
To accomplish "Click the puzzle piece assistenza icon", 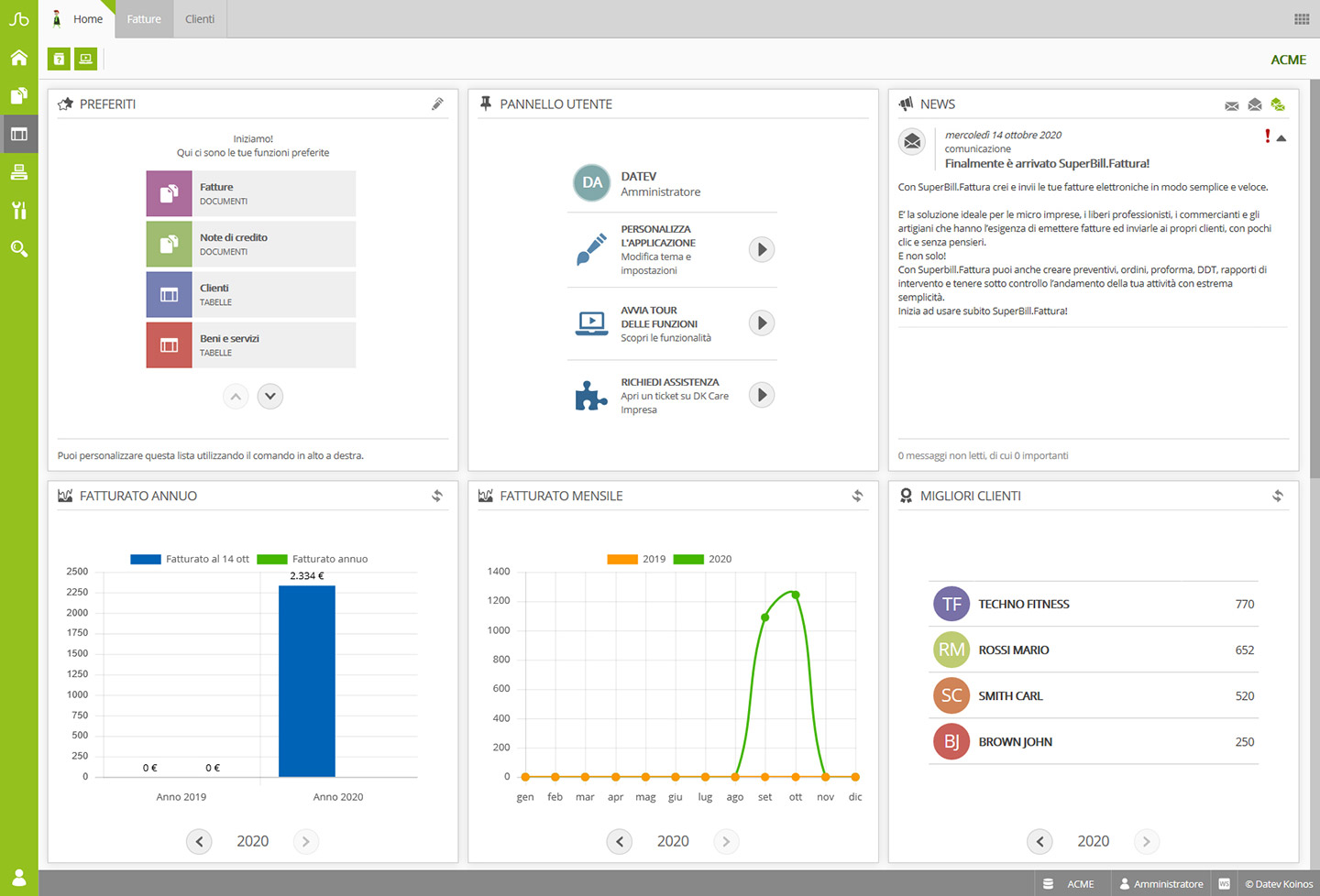I will pos(591,395).
